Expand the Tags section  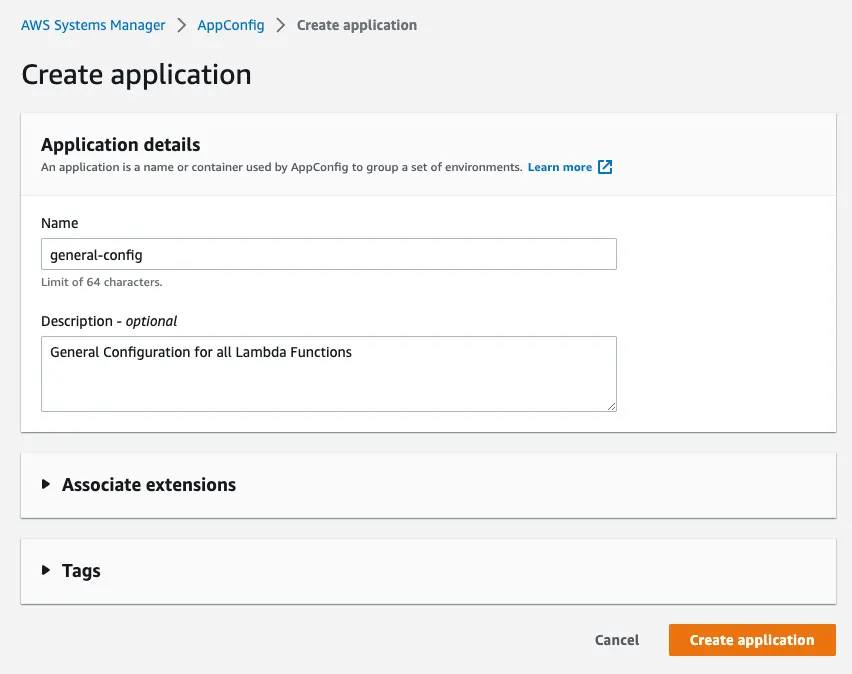point(81,571)
